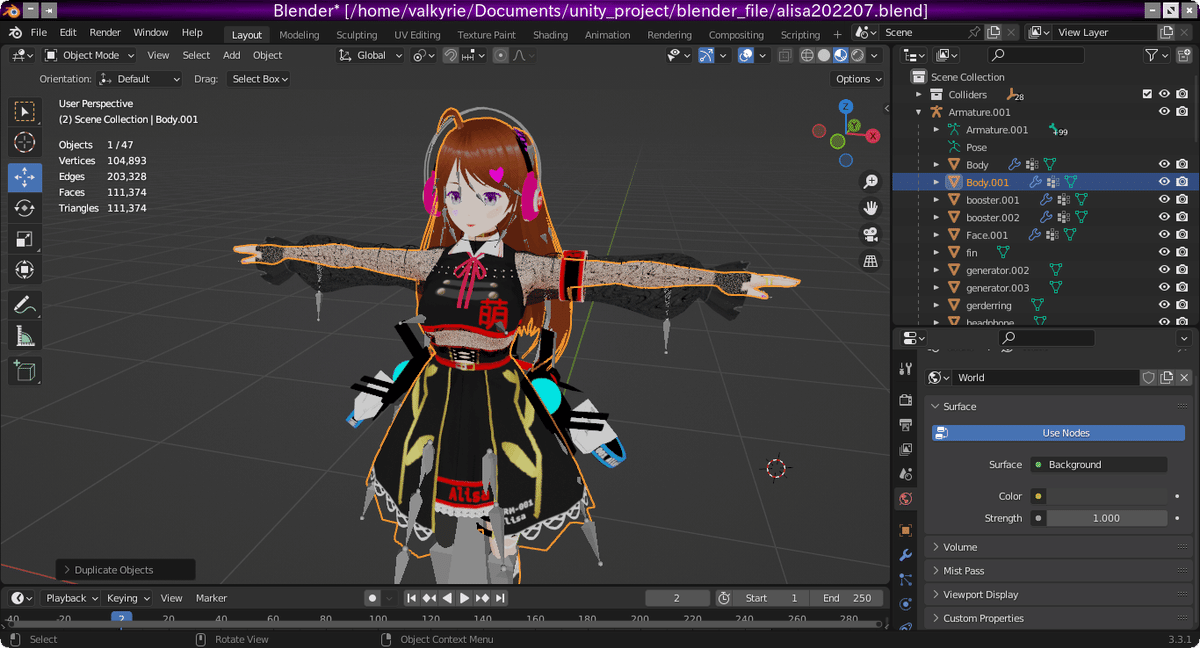Open the transform orientation Global dropdown
The width and height of the screenshot is (1200, 648).
(x=370, y=55)
